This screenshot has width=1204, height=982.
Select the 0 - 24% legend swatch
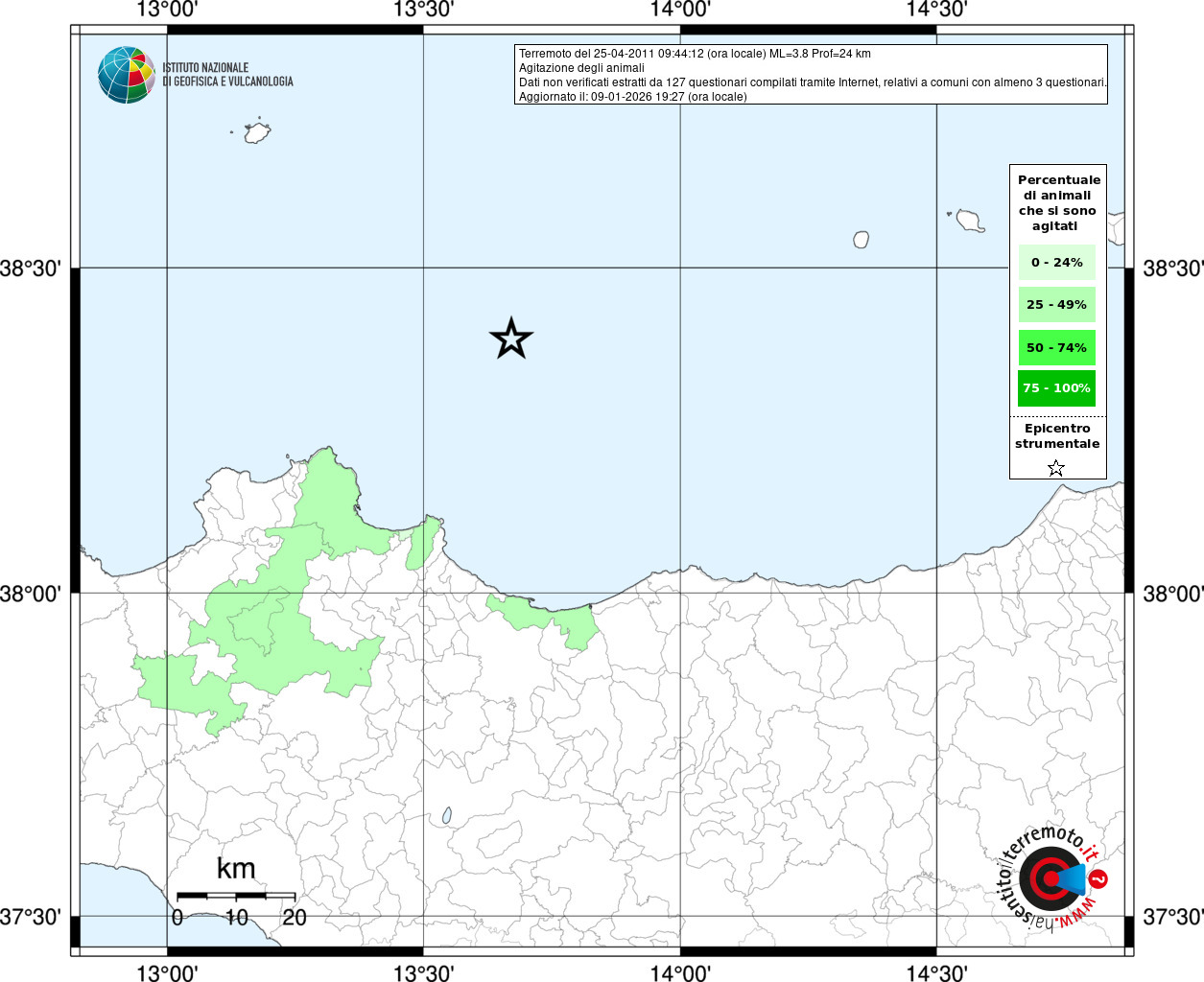pos(1056,262)
